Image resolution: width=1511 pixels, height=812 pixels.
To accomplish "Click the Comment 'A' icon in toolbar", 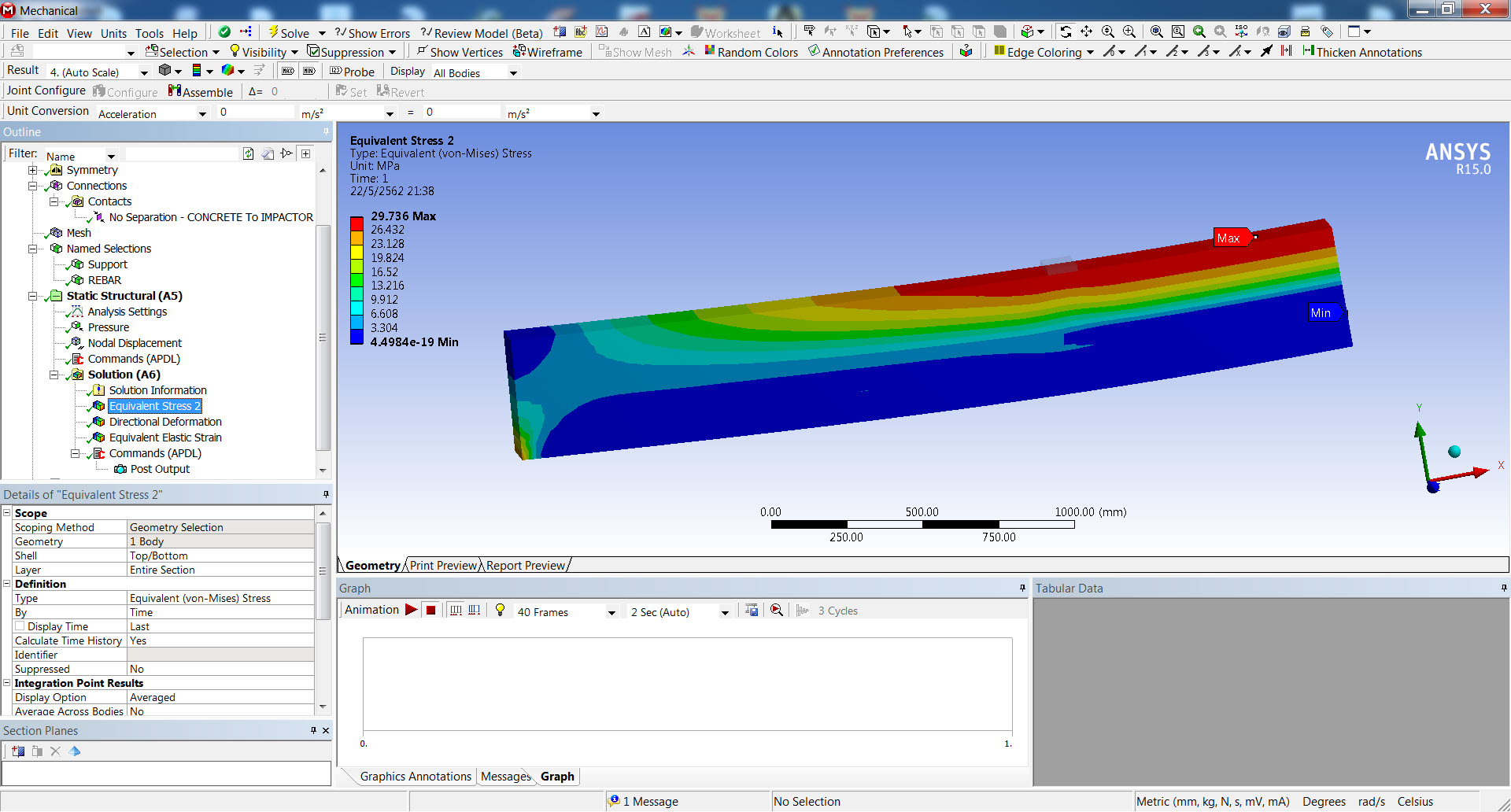I will [x=644, y=31].
